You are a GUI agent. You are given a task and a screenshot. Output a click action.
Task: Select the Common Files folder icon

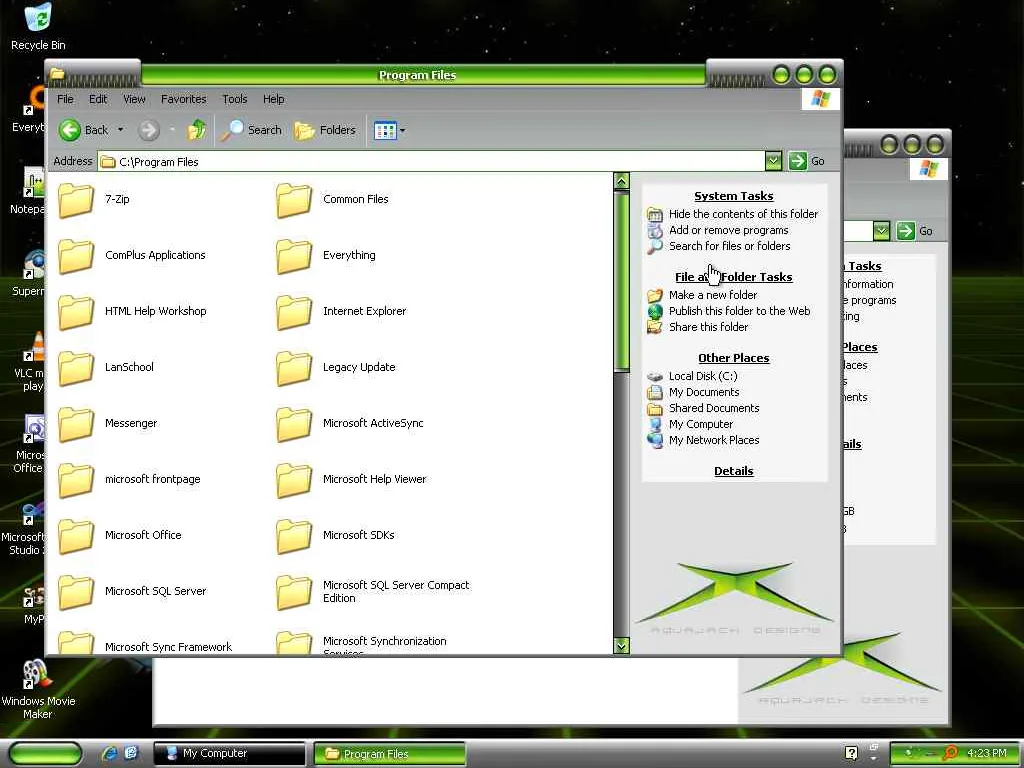click(x=294, y=200)
